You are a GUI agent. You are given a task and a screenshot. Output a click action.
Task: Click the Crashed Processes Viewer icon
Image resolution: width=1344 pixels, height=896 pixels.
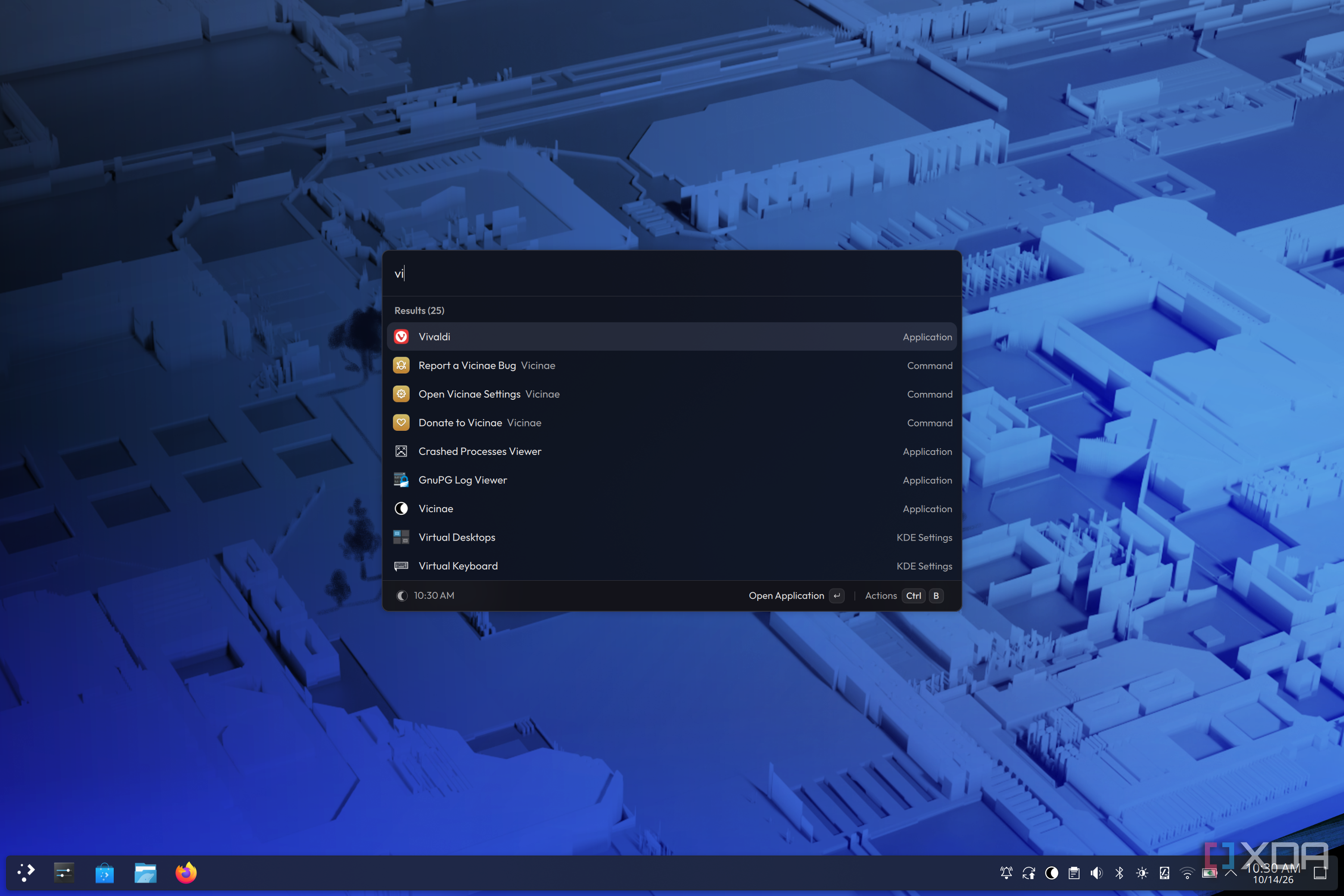(x=401, y=451)
